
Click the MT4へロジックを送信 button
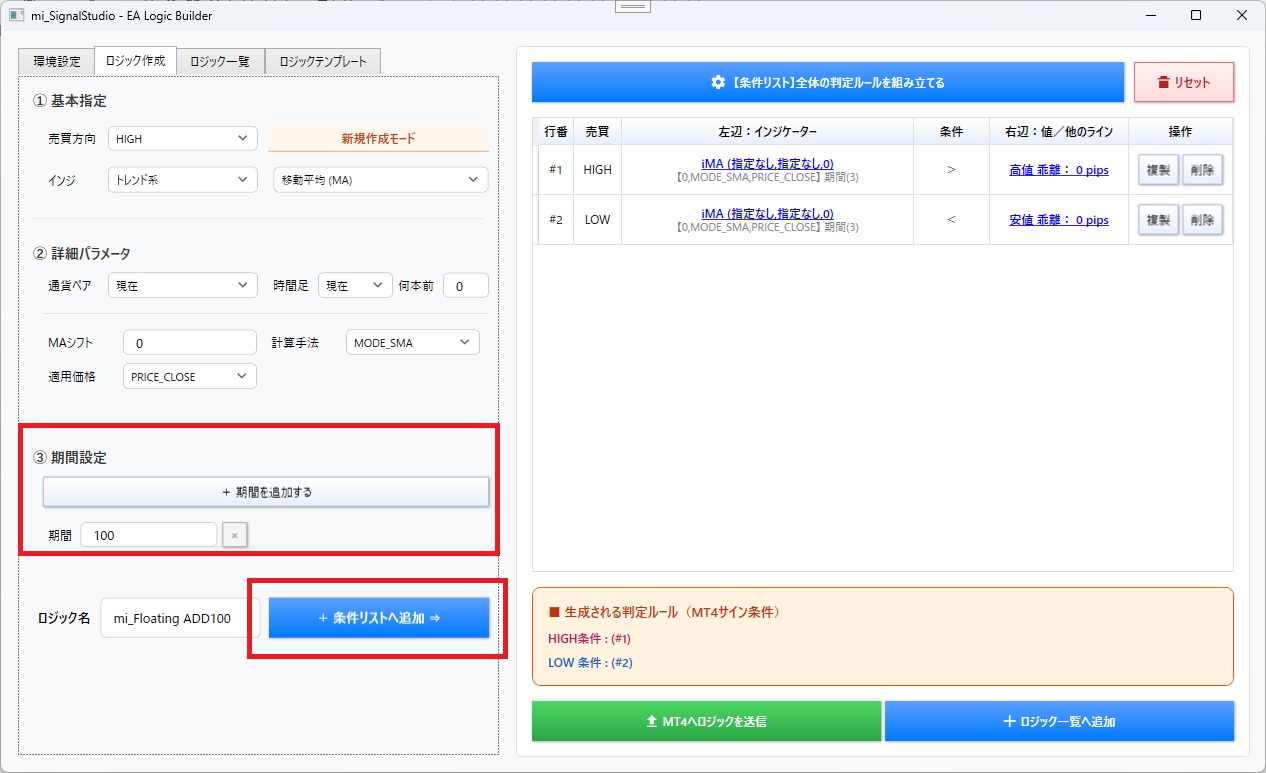click(706, 721)
